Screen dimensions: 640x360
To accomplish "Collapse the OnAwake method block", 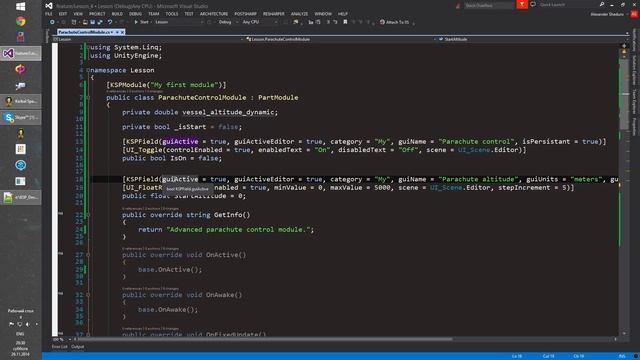I will click(88, 295).
